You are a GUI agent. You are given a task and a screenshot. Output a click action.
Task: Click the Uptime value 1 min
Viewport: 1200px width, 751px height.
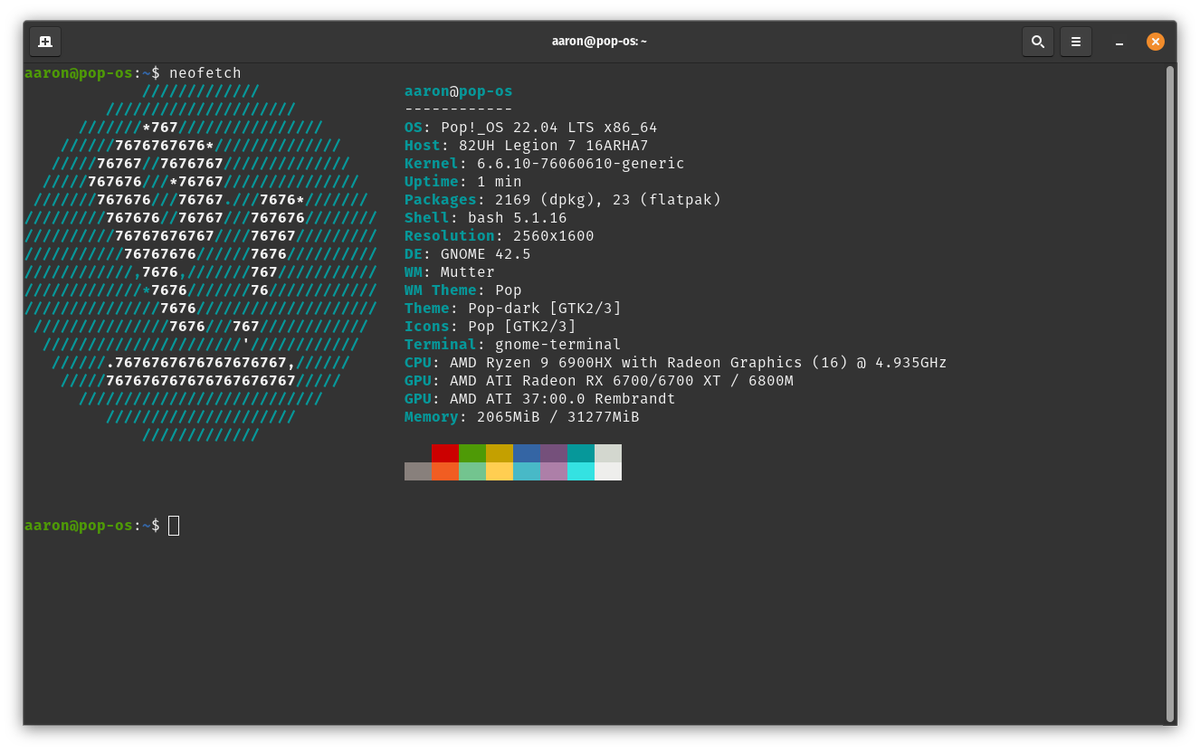coord(499,182)
